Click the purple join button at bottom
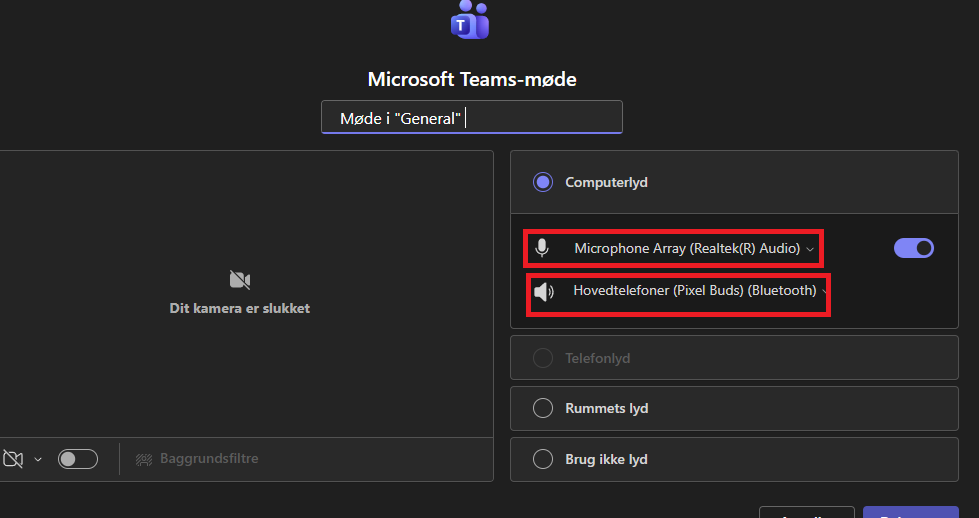 (x=910, y=512)
